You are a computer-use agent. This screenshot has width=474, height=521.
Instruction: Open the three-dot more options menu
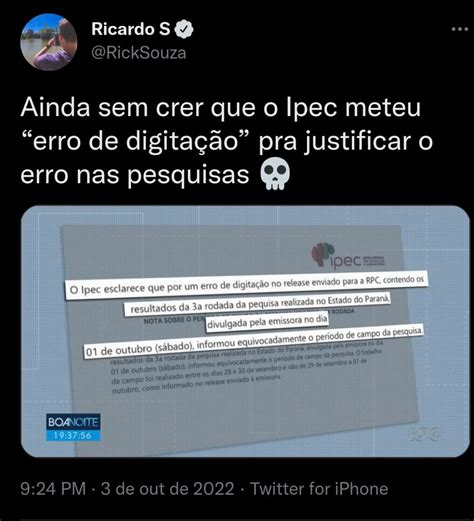[x=460, y=29]
